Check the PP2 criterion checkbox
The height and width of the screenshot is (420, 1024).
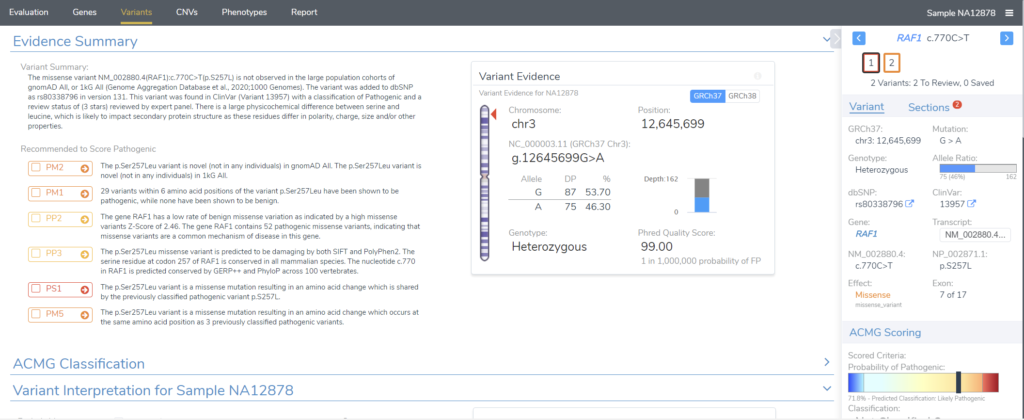pos(38,219)
